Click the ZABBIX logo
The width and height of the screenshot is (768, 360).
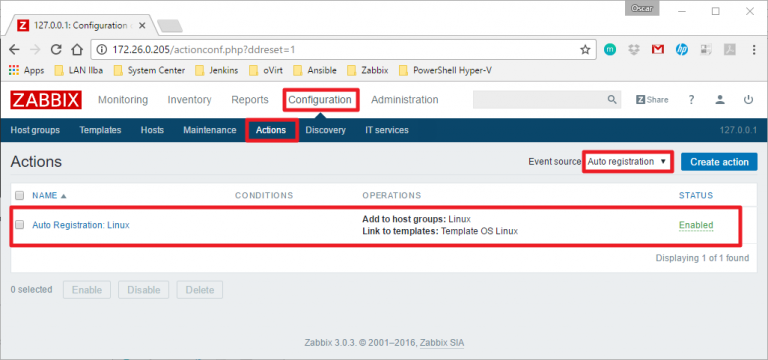click(x=46, y=100)
